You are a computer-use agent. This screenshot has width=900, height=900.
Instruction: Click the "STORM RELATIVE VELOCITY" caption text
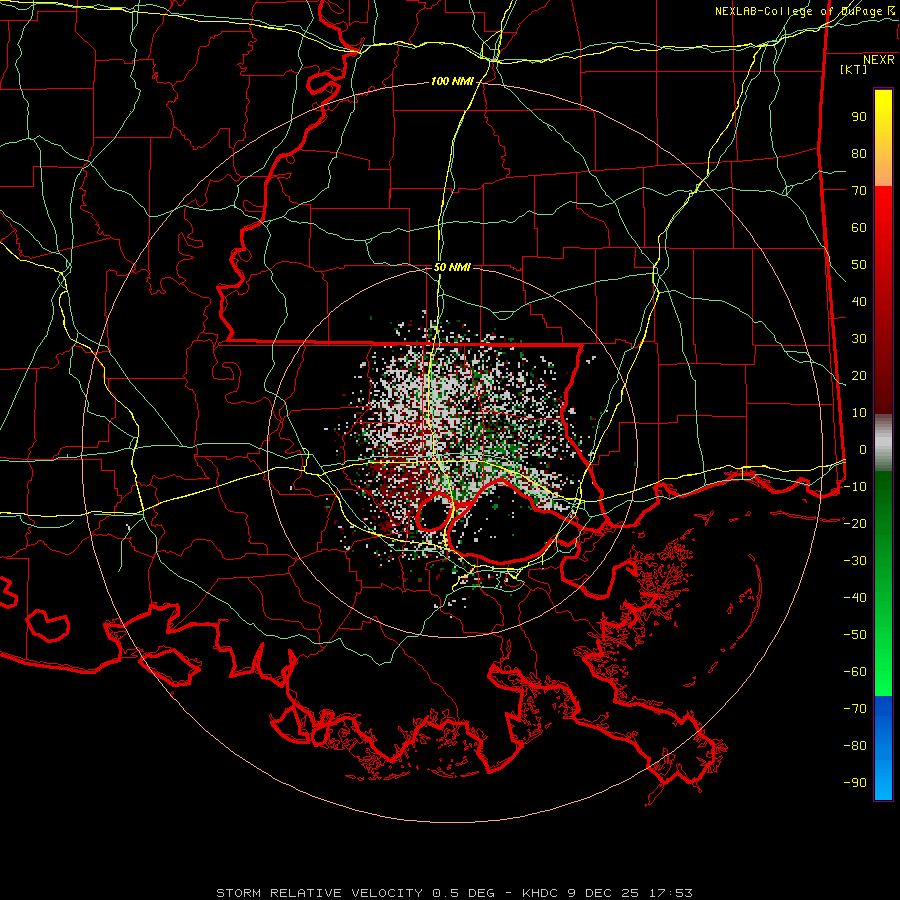(319, 893)
